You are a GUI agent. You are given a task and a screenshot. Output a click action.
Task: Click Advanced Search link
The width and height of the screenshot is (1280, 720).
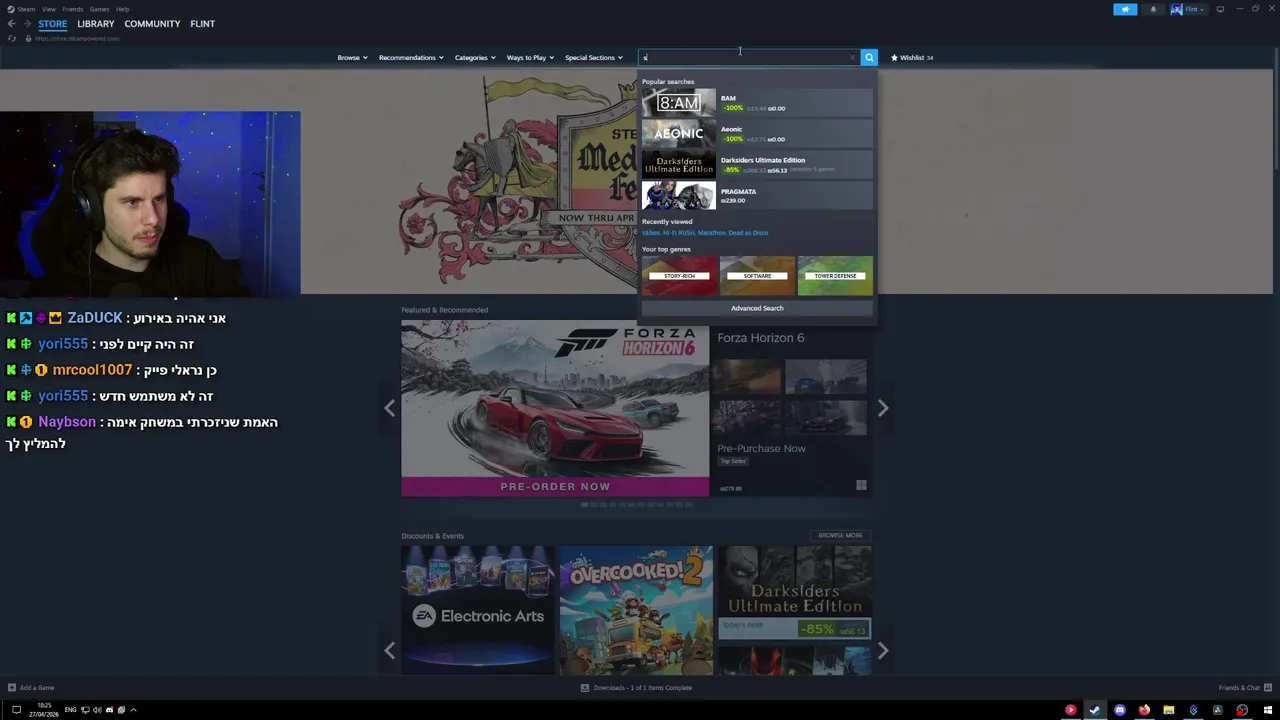757,308
